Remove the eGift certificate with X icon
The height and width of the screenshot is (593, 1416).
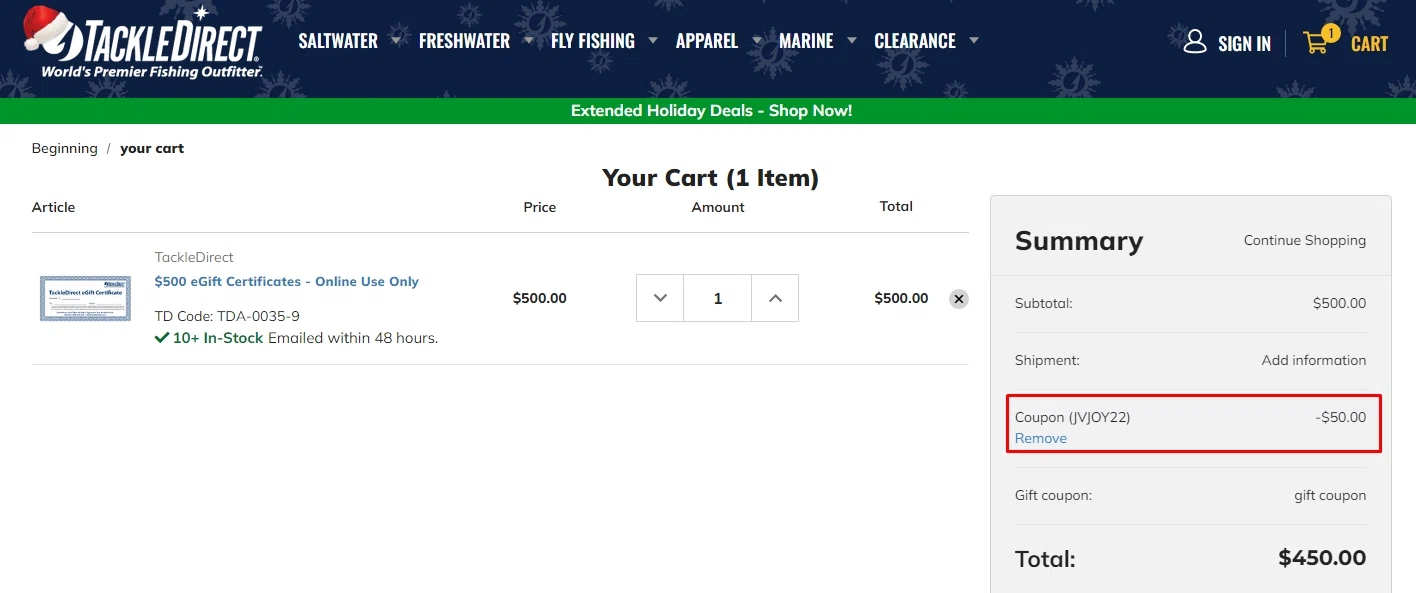click(959, 298)
